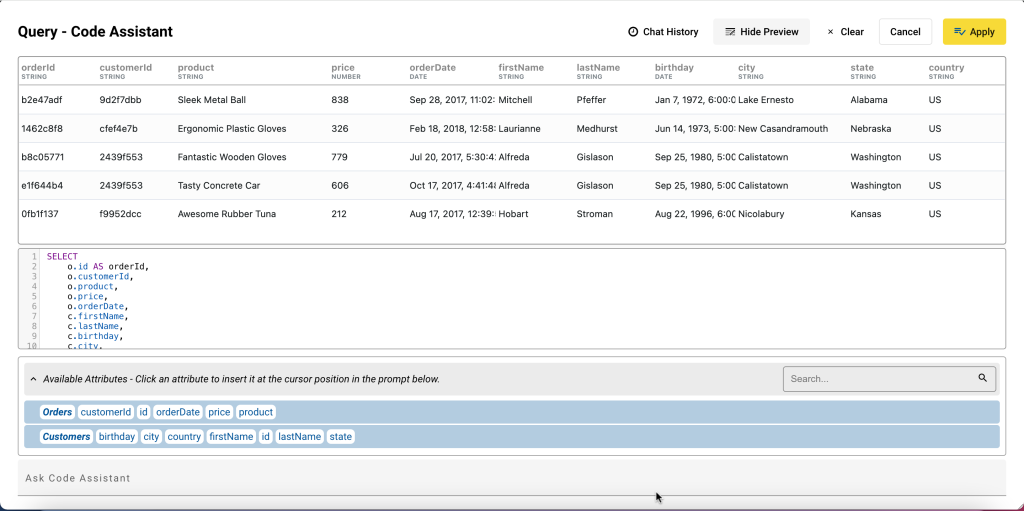The width and height of the screenshot is (1024, 511).
Task: Insert the lastName attribute chip
Action: pyautogui.click(x=300, y=437)
